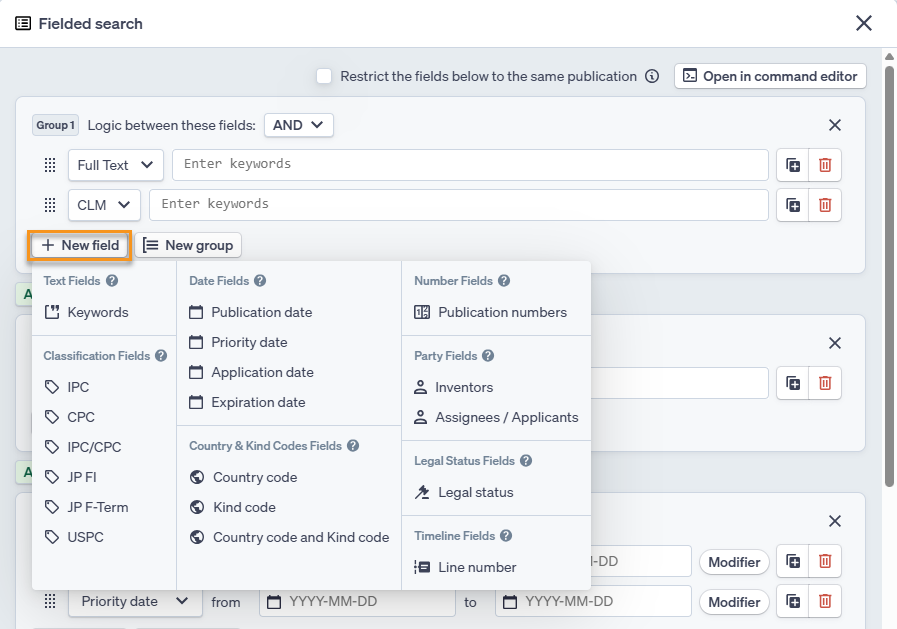Open the CLM field type dropdown
Screen dimensions: 897x629
tap(104, 205)
